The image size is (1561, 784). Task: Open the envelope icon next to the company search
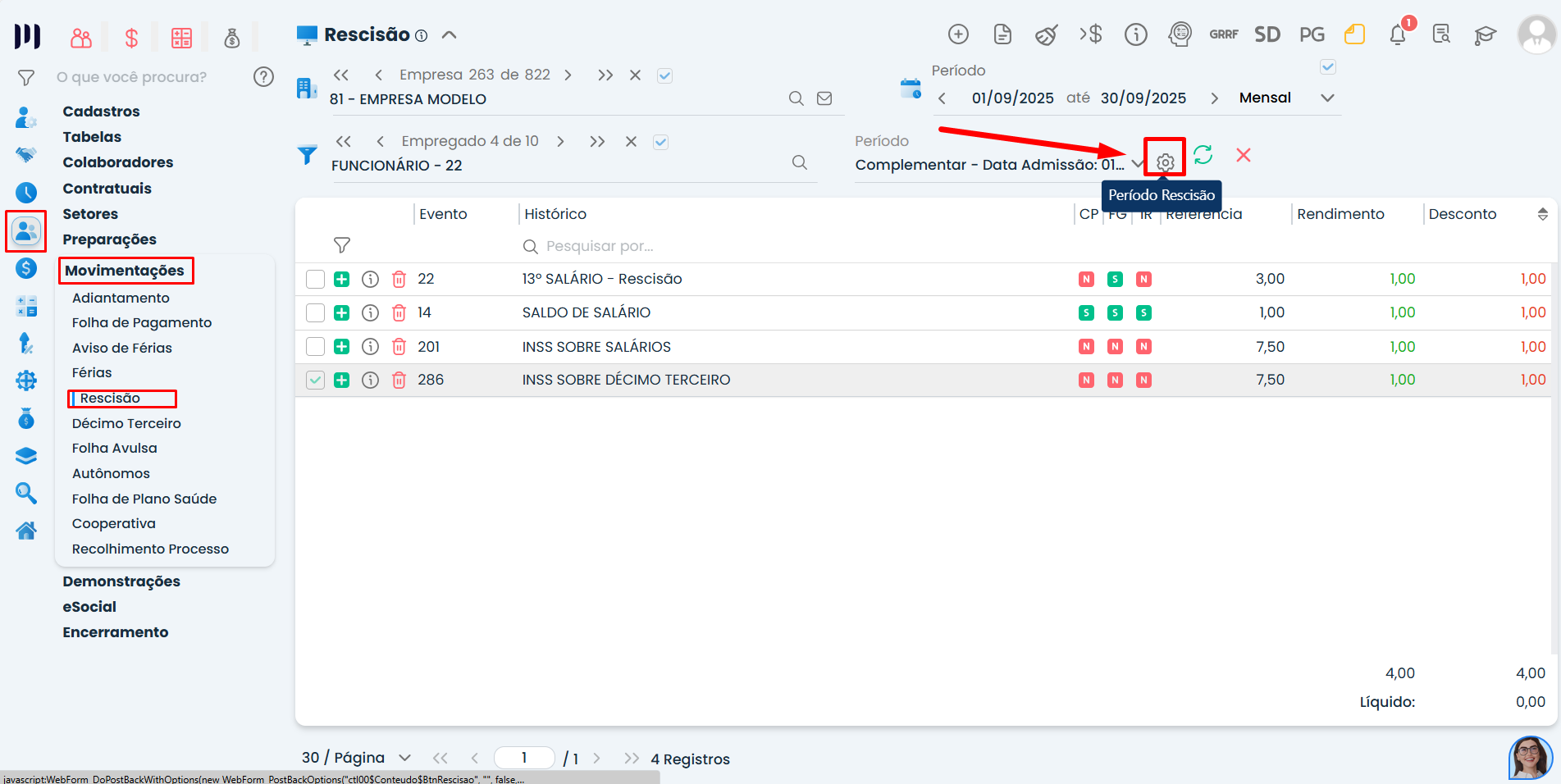tap(824, 98)
